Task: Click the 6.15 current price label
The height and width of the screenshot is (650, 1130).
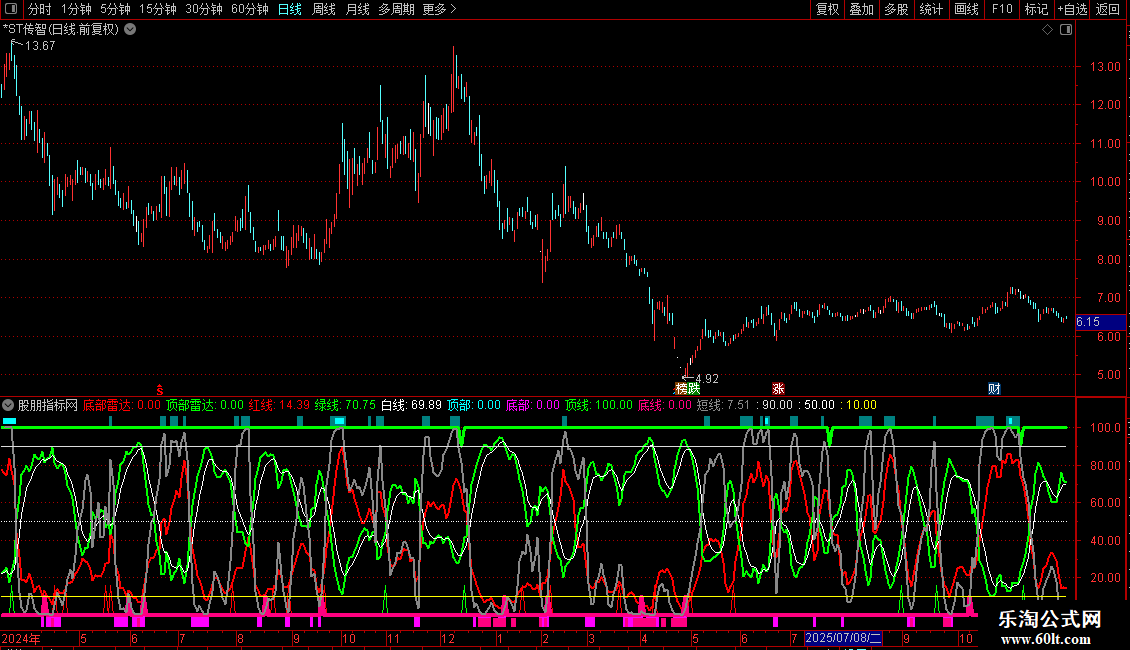Action: coord(1088,322)
